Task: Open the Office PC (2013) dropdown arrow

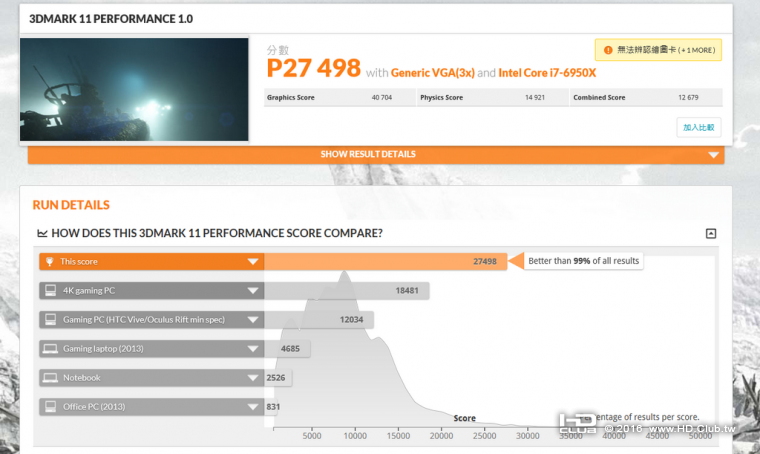Action: [x=254, y=407]
